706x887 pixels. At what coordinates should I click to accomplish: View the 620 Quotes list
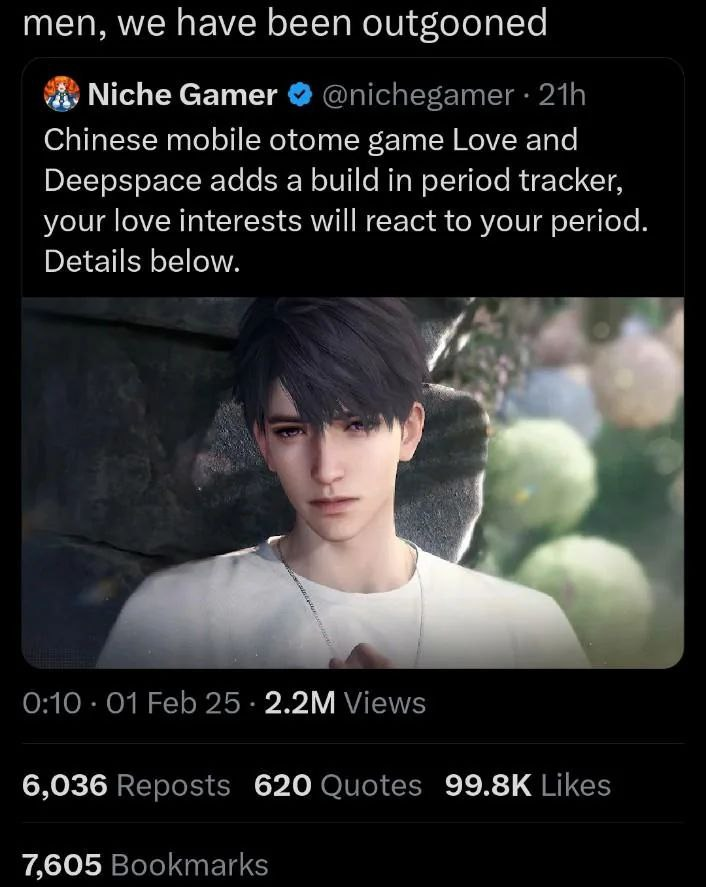(338, 785)
